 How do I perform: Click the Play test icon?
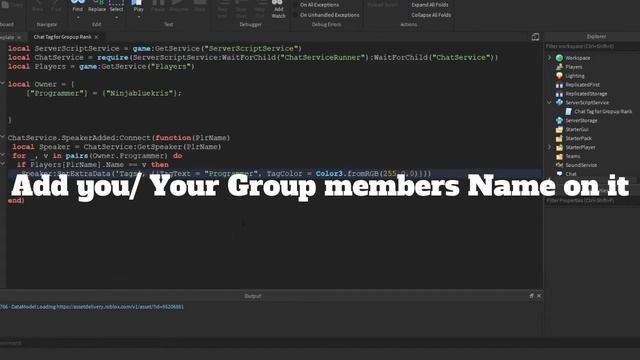coord(137,2)
